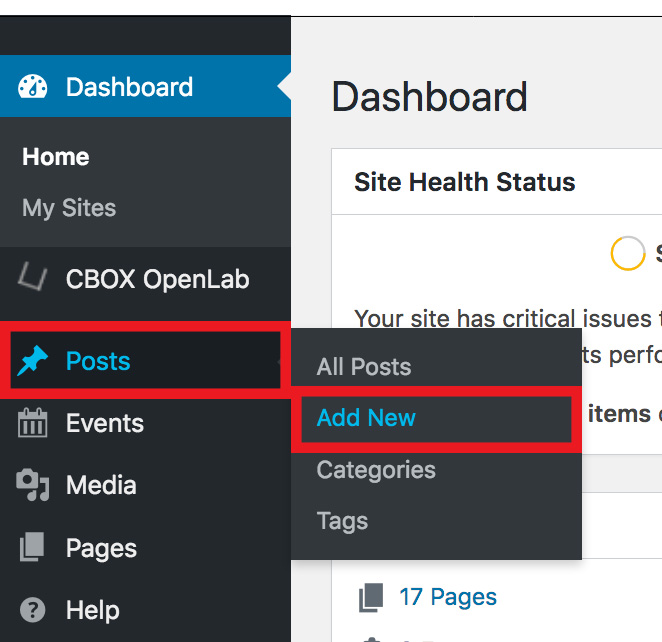This screenshot has height=642, width=662.
Task: Choose Categories in the Posts flyout
Action: [376, 470]
